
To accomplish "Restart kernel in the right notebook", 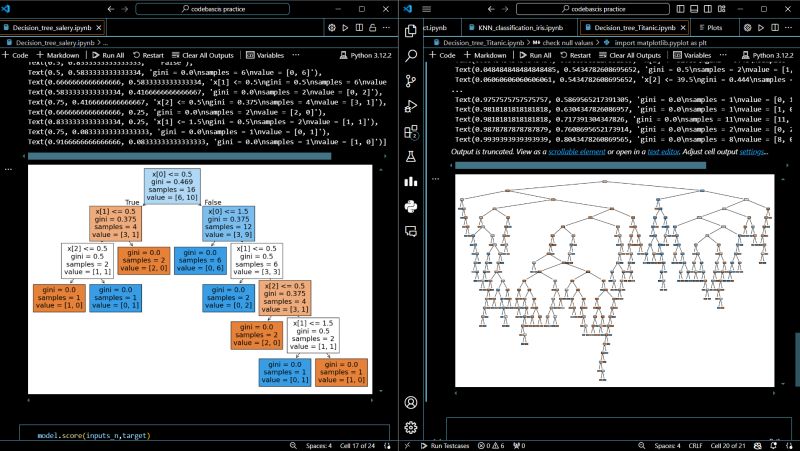I will point(576,55).
